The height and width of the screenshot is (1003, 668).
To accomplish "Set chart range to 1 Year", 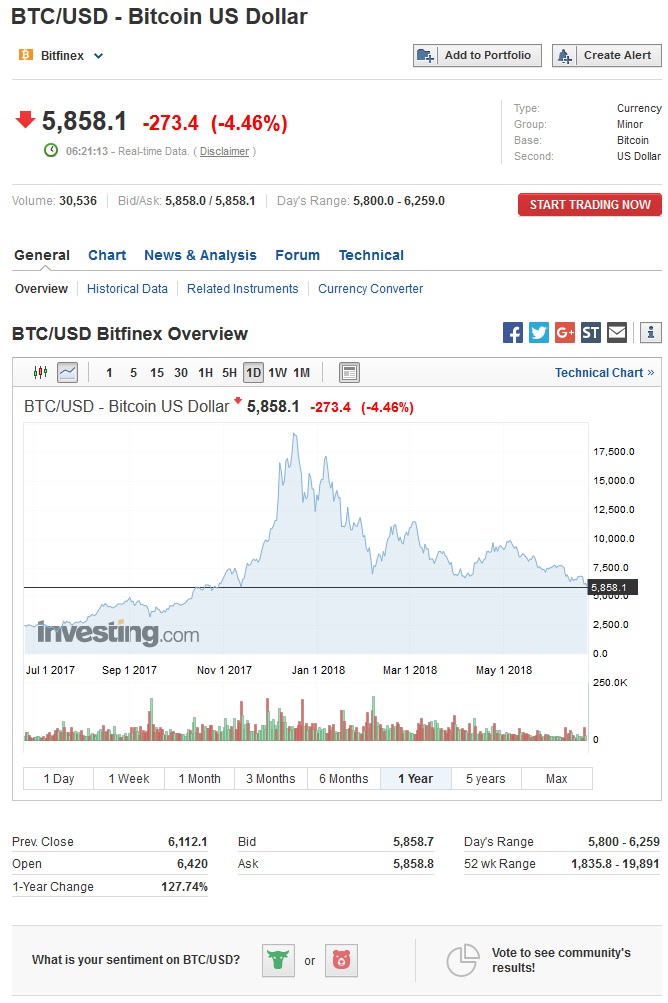I will [x=416, y=778].
